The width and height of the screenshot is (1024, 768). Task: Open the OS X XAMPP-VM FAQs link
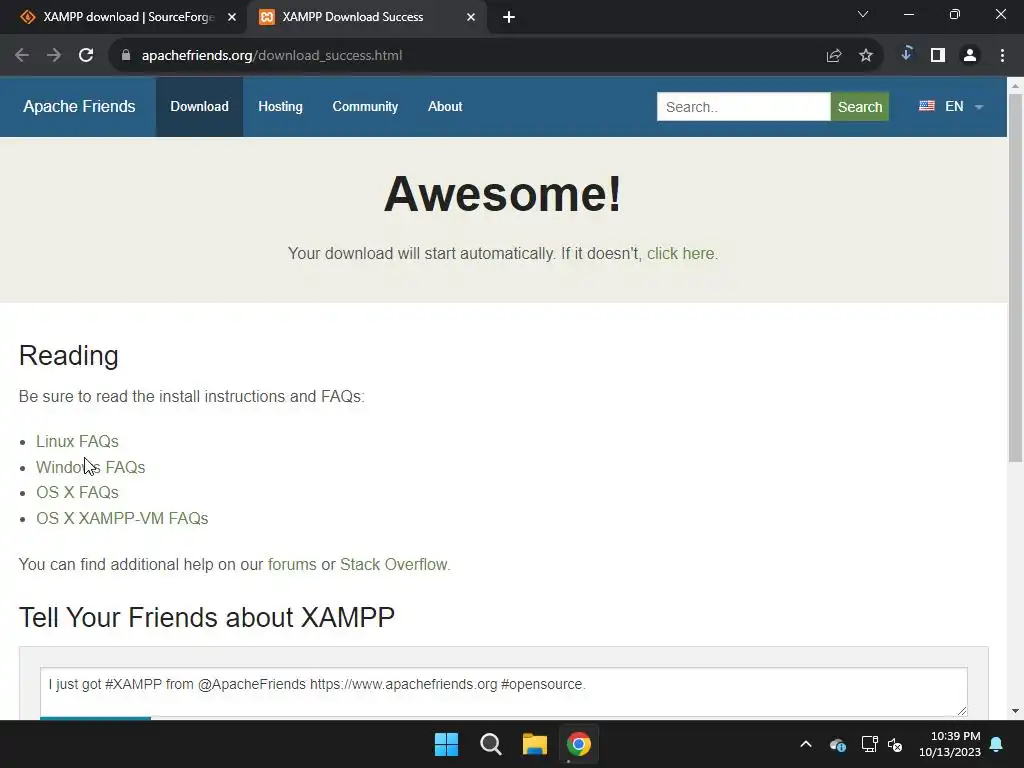(x=122, y=518)
